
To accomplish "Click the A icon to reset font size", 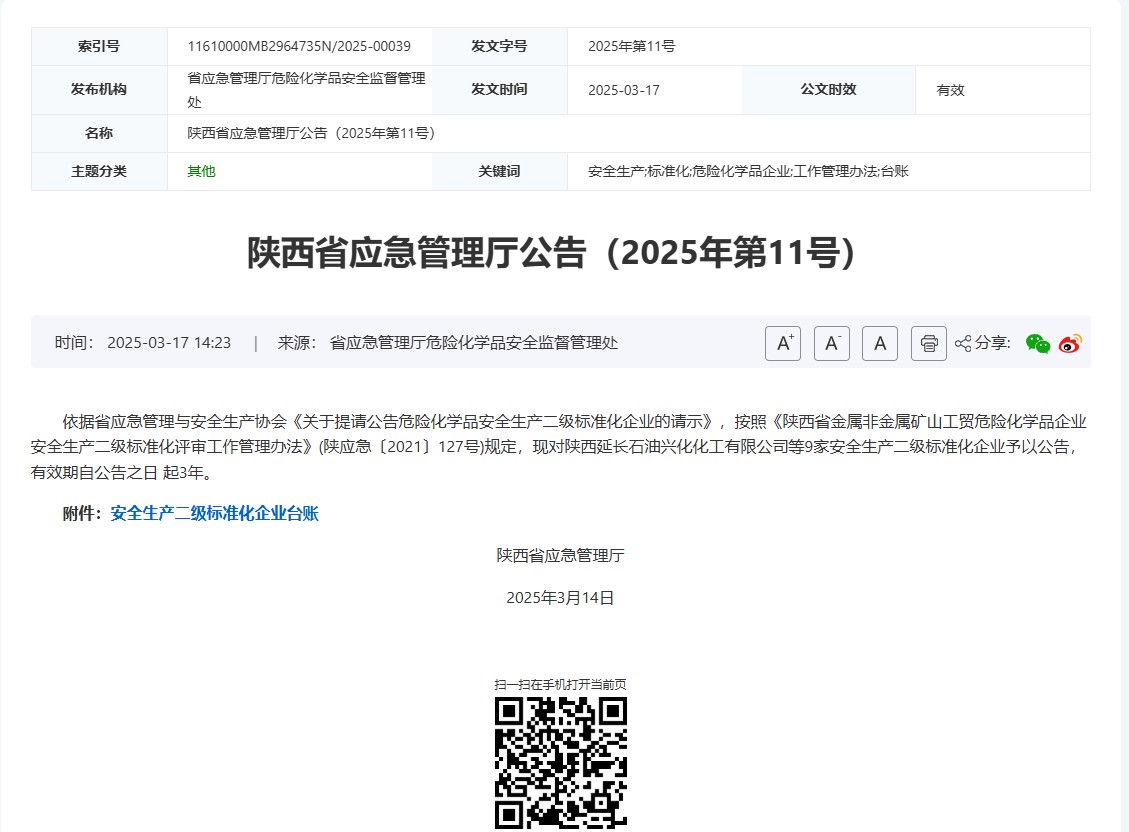I will [879, 343].
